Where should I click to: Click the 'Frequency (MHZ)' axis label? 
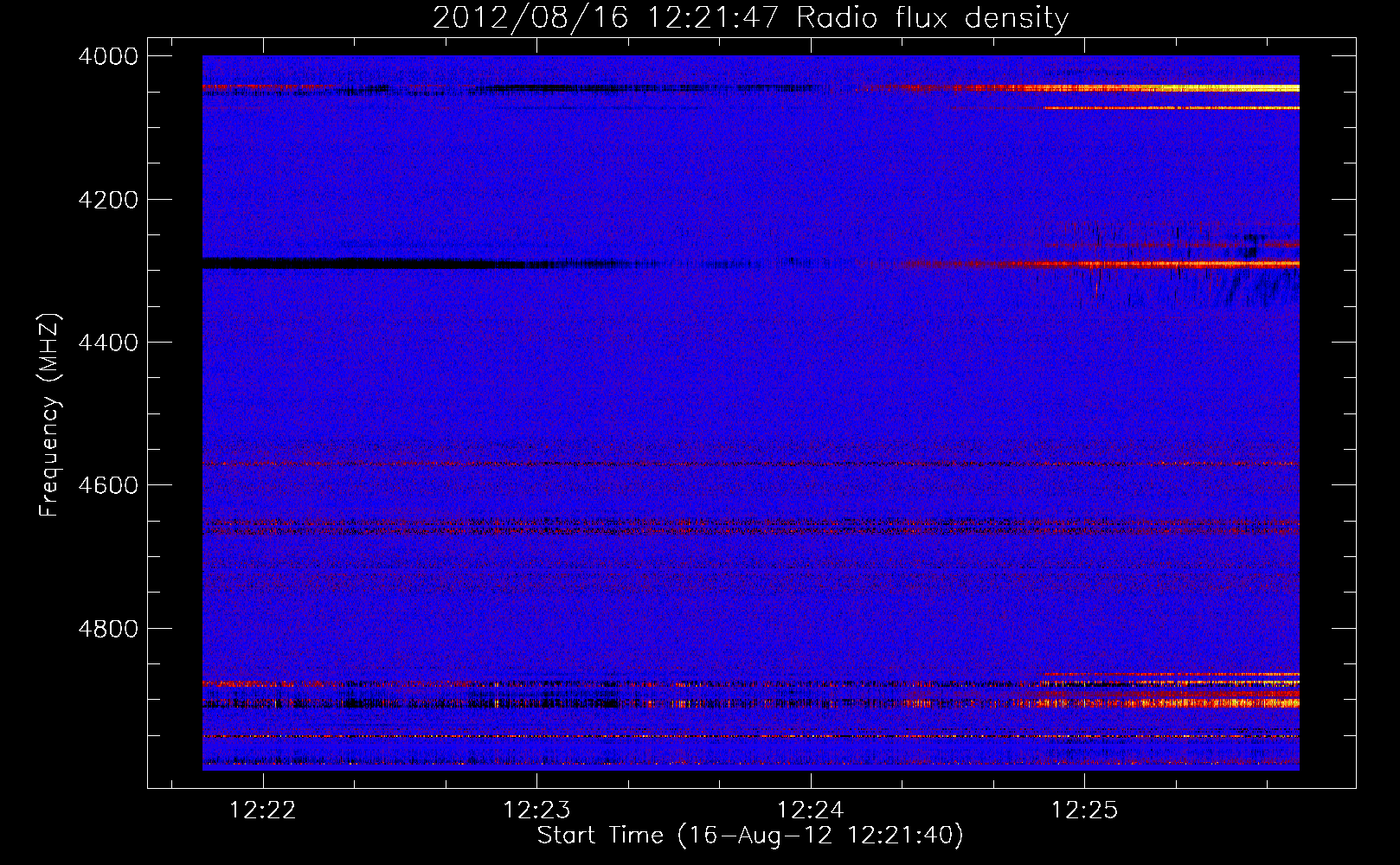[50, 415]
